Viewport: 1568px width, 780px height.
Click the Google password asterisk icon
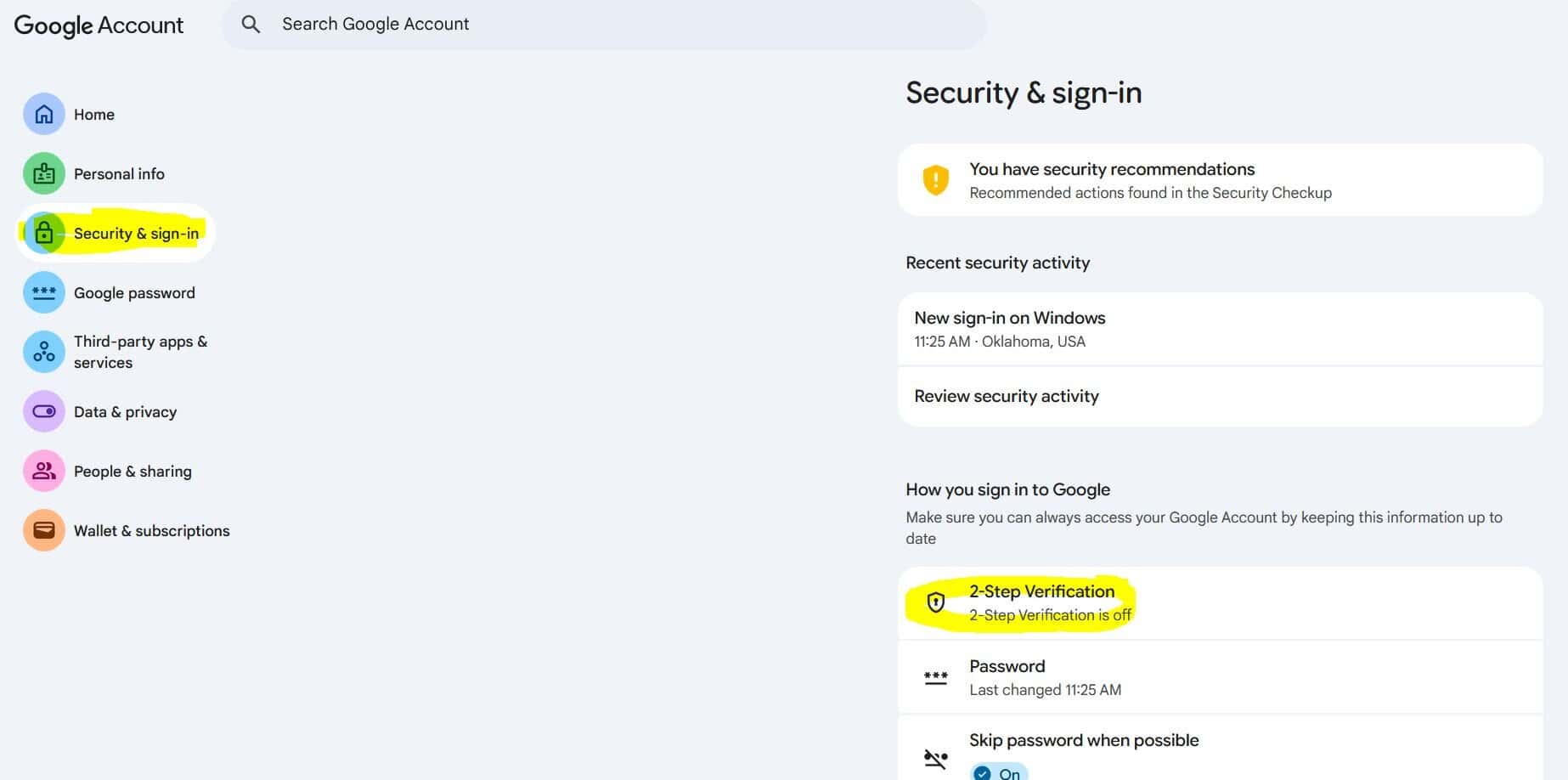44,293
